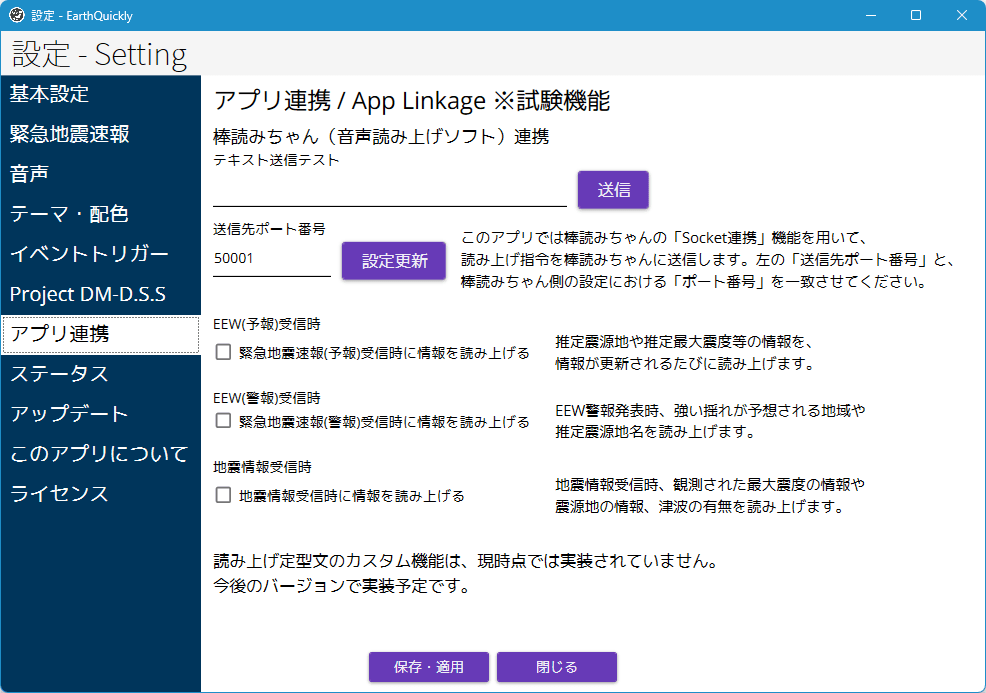Click the 推定震源地や推定最大震度 description text
The height and width of the screenshot is (693, 986).
pyautogui.click(x=685, y=353)
